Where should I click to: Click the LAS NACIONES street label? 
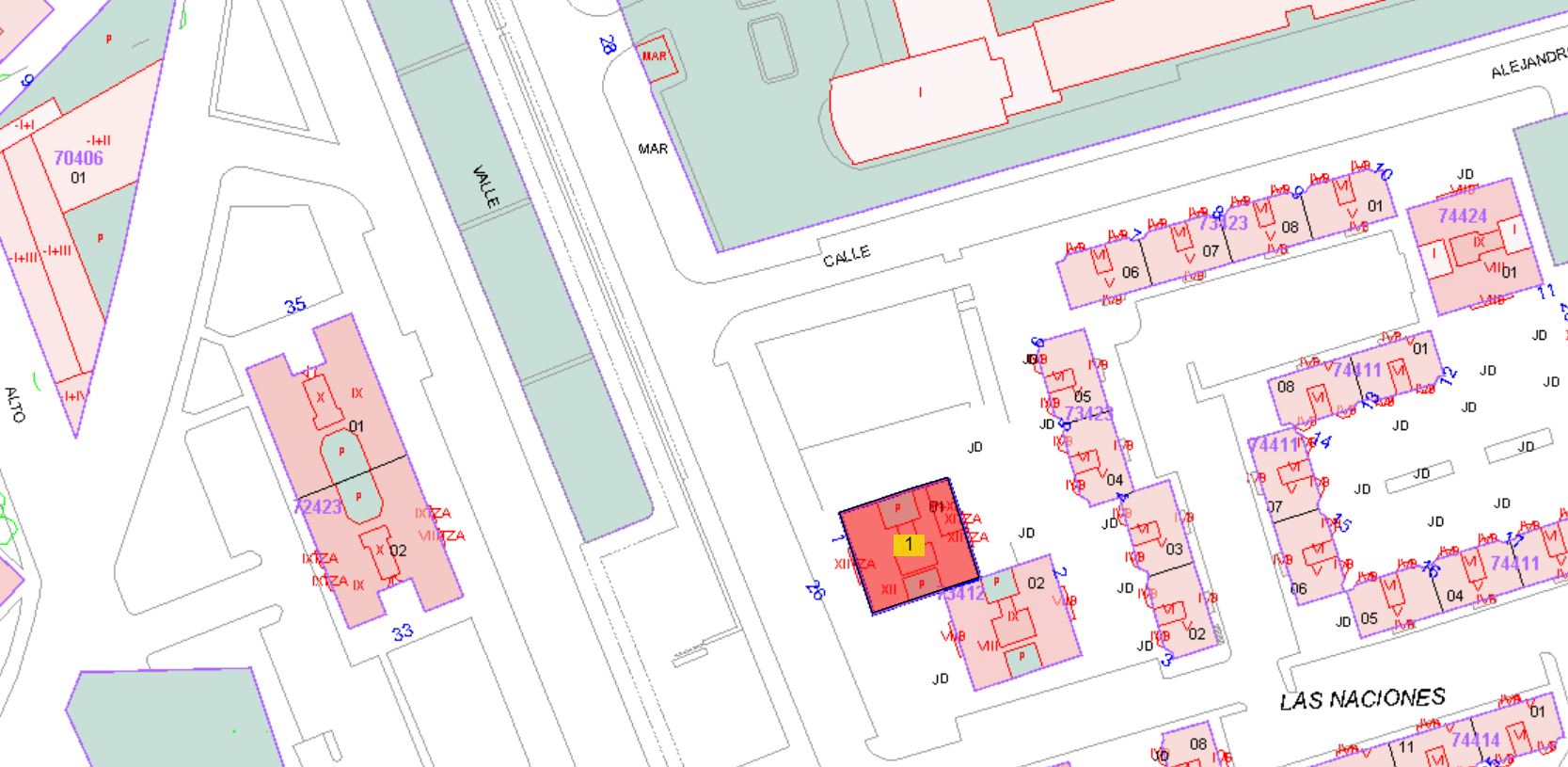[1362, 699]
